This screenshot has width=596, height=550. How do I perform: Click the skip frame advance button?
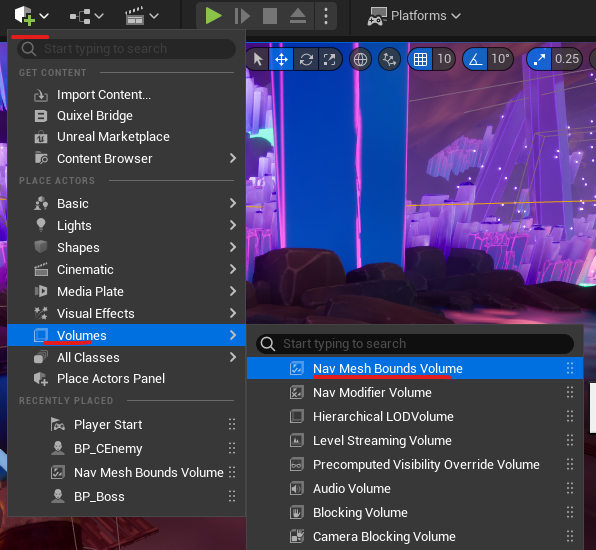click(242, 16)
